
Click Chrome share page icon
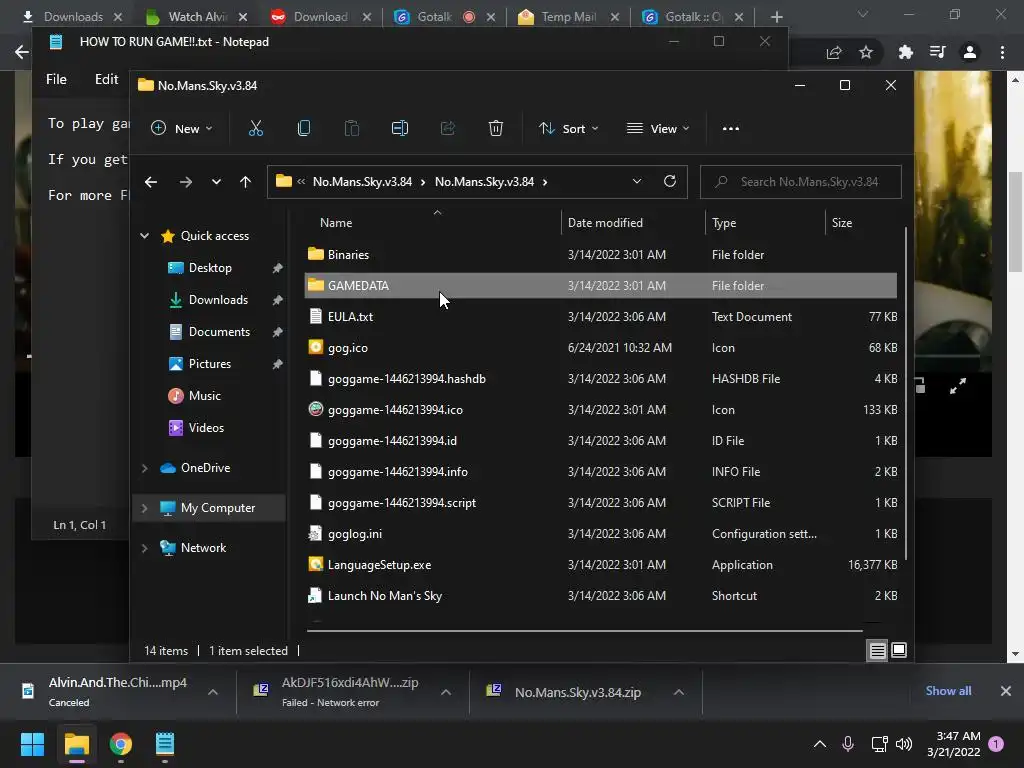coord(834,52)
